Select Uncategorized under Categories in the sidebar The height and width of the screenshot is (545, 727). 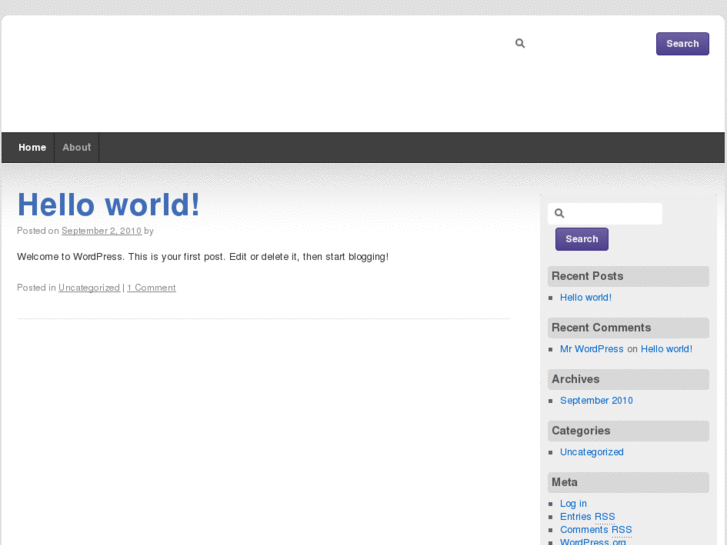click(x=591, y=452)
